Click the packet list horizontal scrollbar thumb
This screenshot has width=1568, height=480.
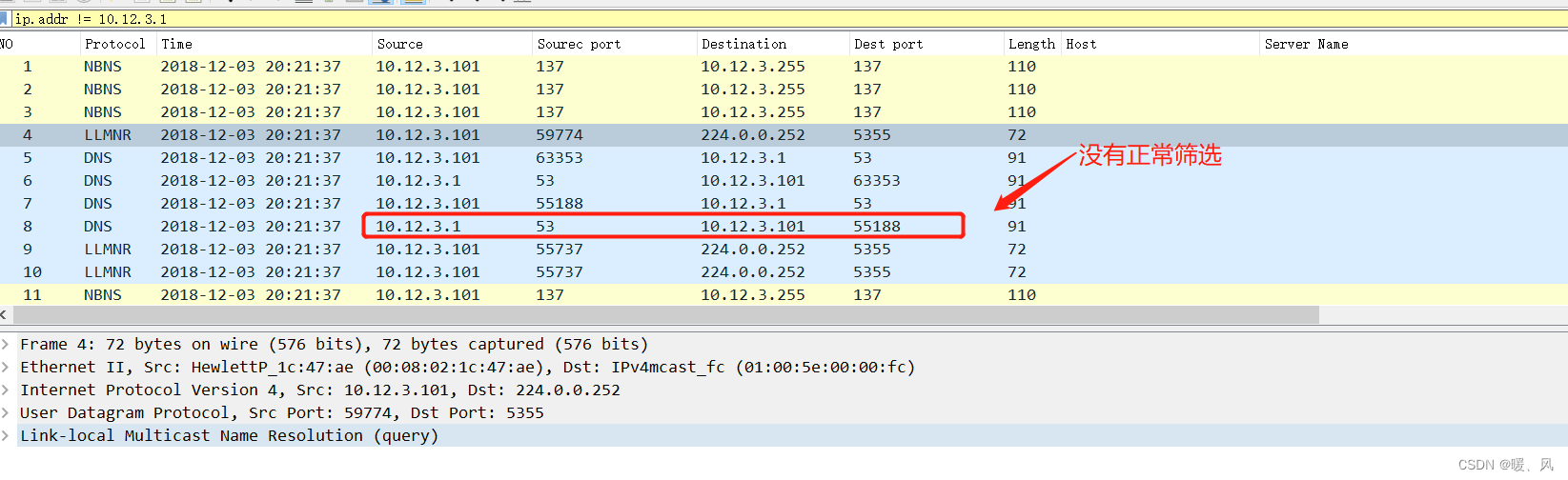click(664, 314)
